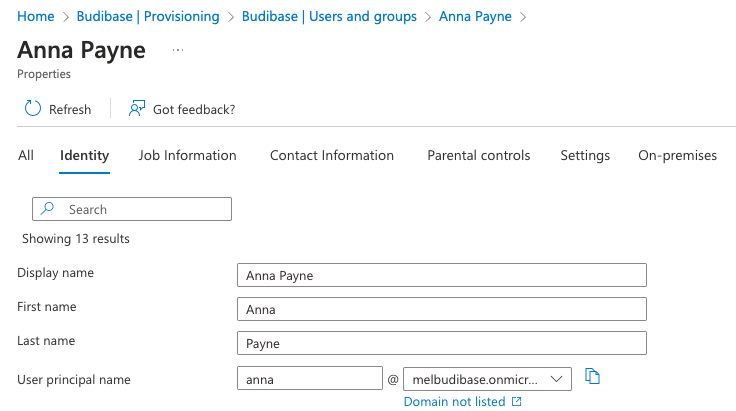
Task: Open the ellipsis more options menu
Action: pyautogui.click(x=178, y=50)
